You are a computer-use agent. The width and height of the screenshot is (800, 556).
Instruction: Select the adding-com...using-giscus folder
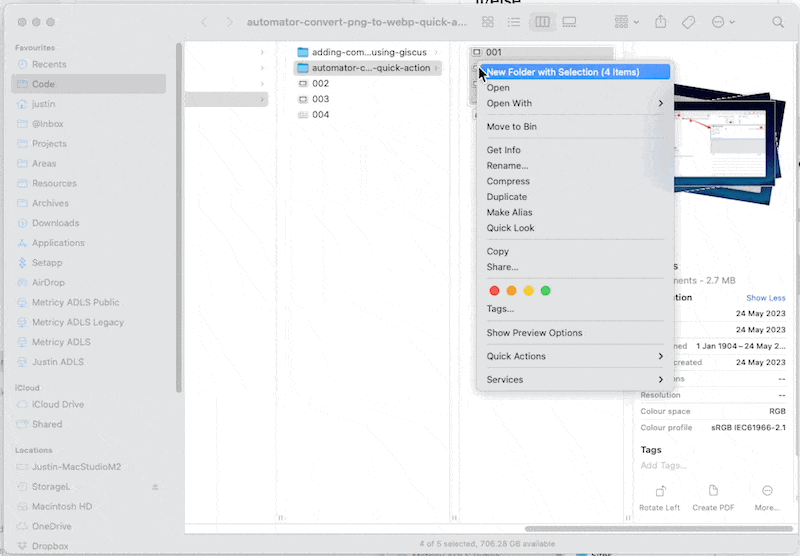pyautogui.click(x=367, y=52)
